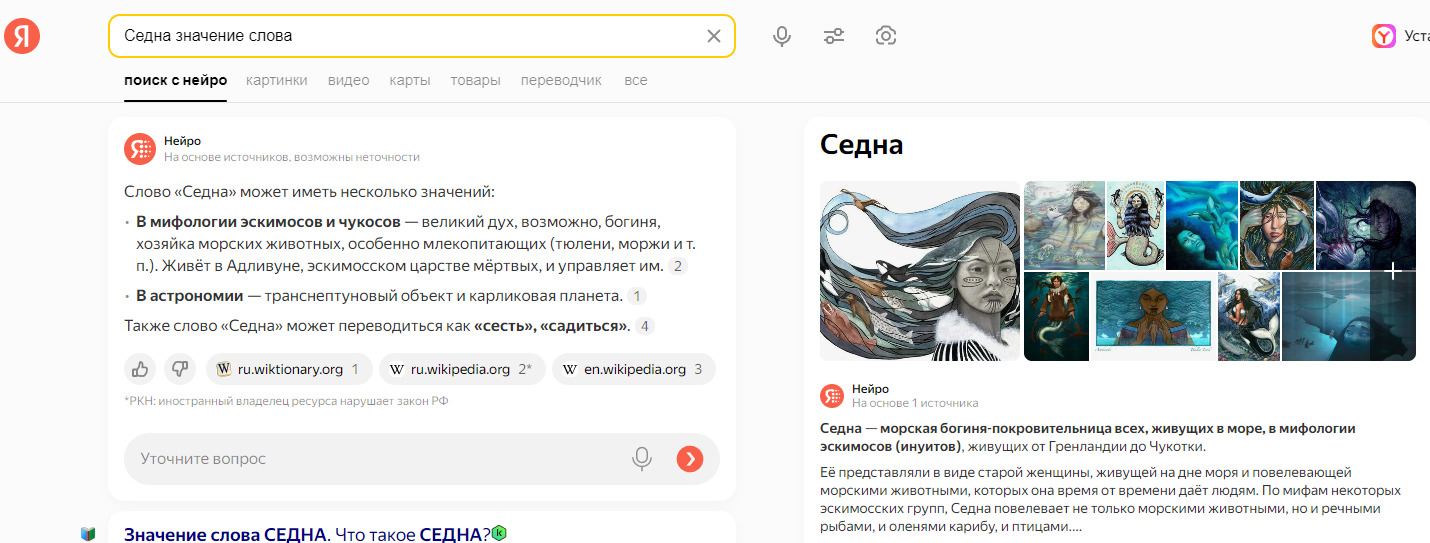Open search settings sliders icon
Screen dimensions: 1430x543
834,36
